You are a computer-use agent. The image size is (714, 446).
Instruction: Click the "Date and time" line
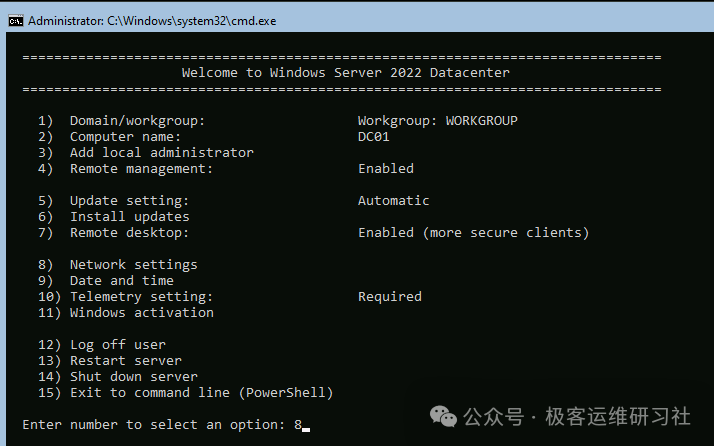[x=106, y=281]
